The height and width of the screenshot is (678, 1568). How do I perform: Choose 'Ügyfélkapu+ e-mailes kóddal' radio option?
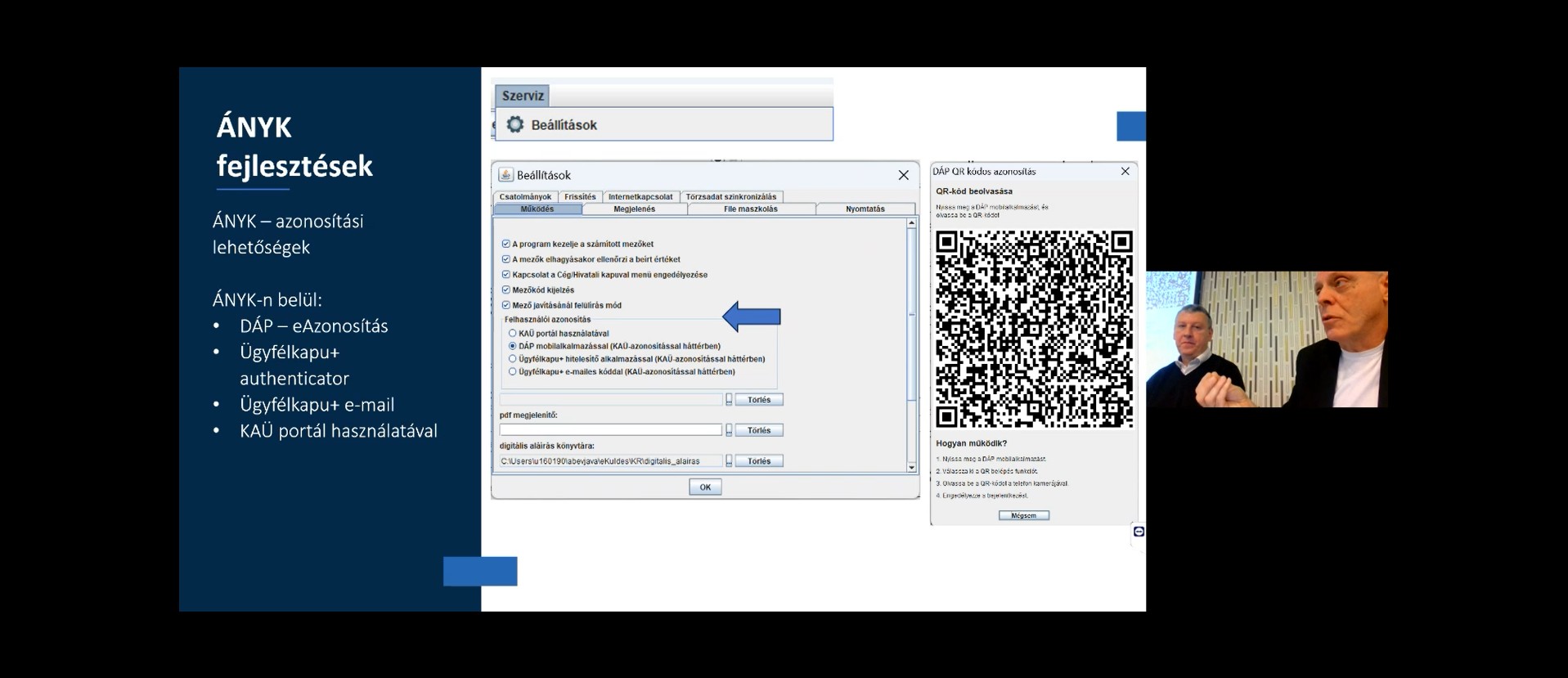513,371
